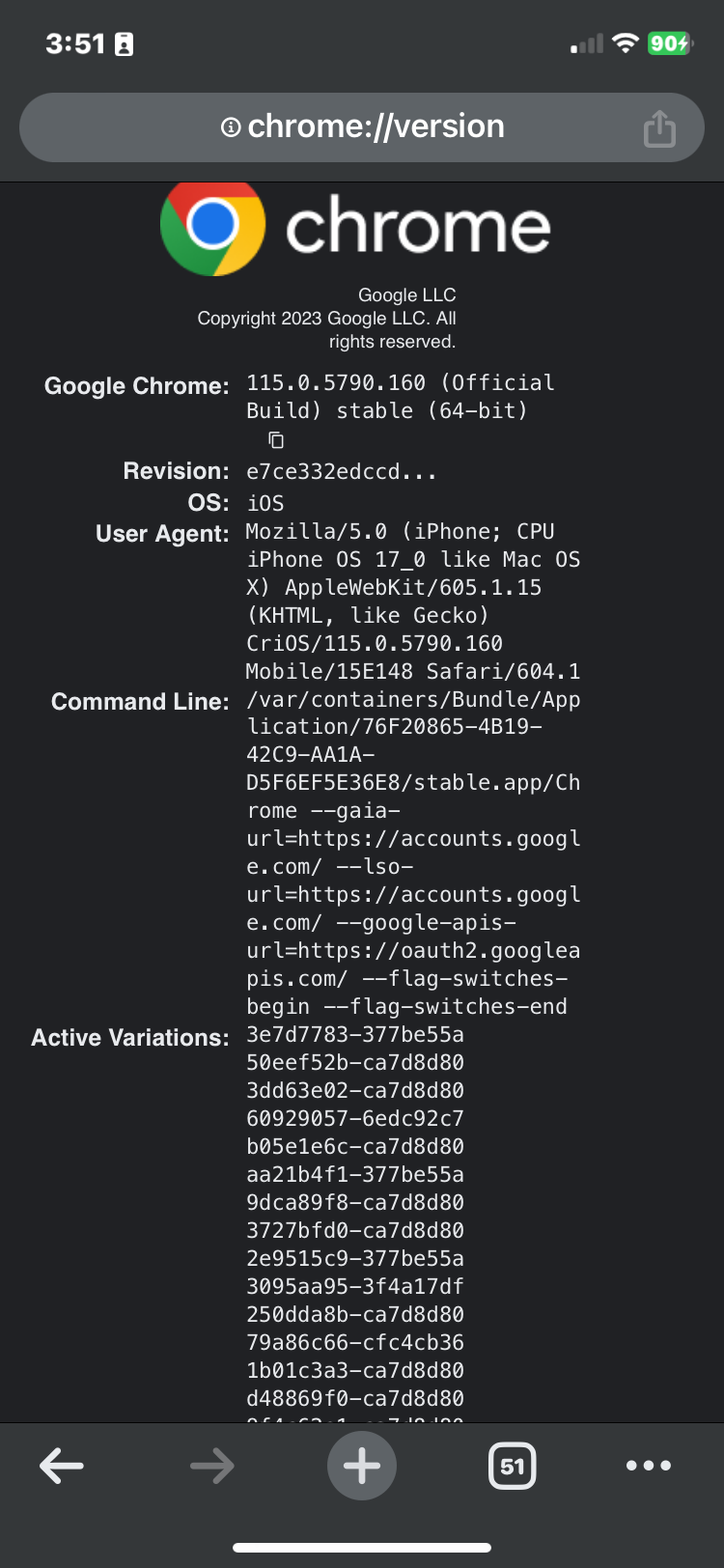Open the share sheet from the address bar

pos(659,126)
